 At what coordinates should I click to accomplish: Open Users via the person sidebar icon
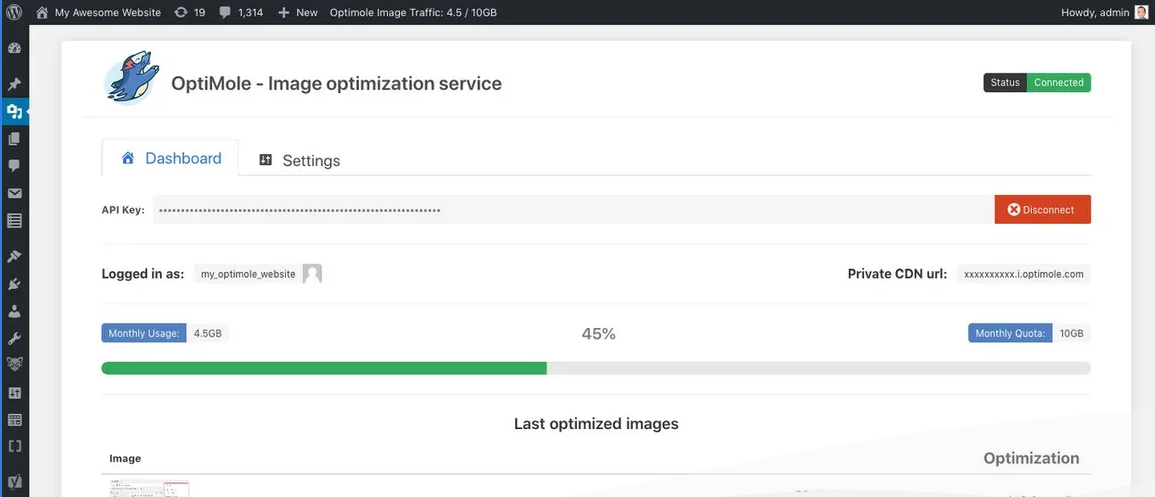[x=14, y=311]
